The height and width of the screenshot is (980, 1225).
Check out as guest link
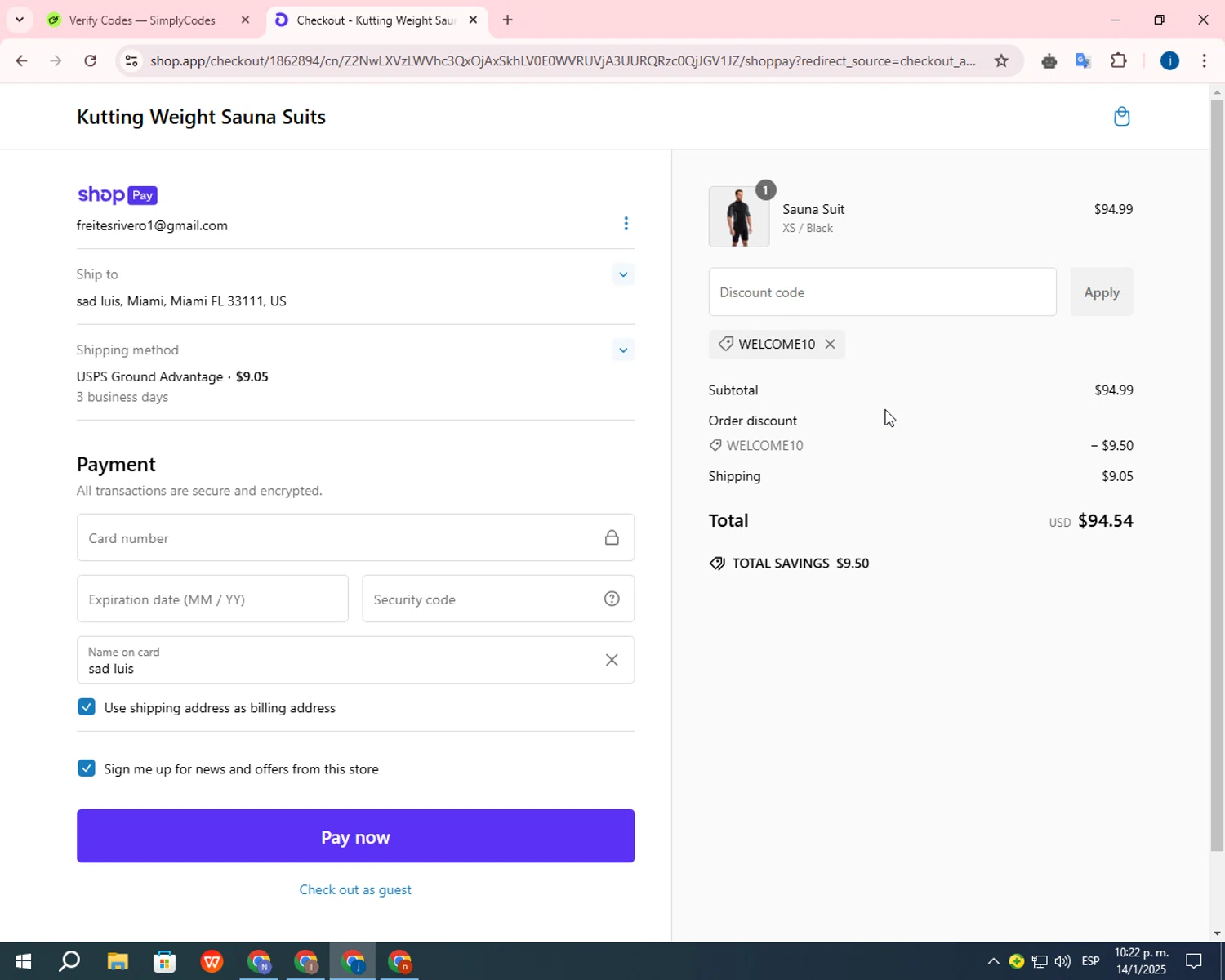point(355,890)
